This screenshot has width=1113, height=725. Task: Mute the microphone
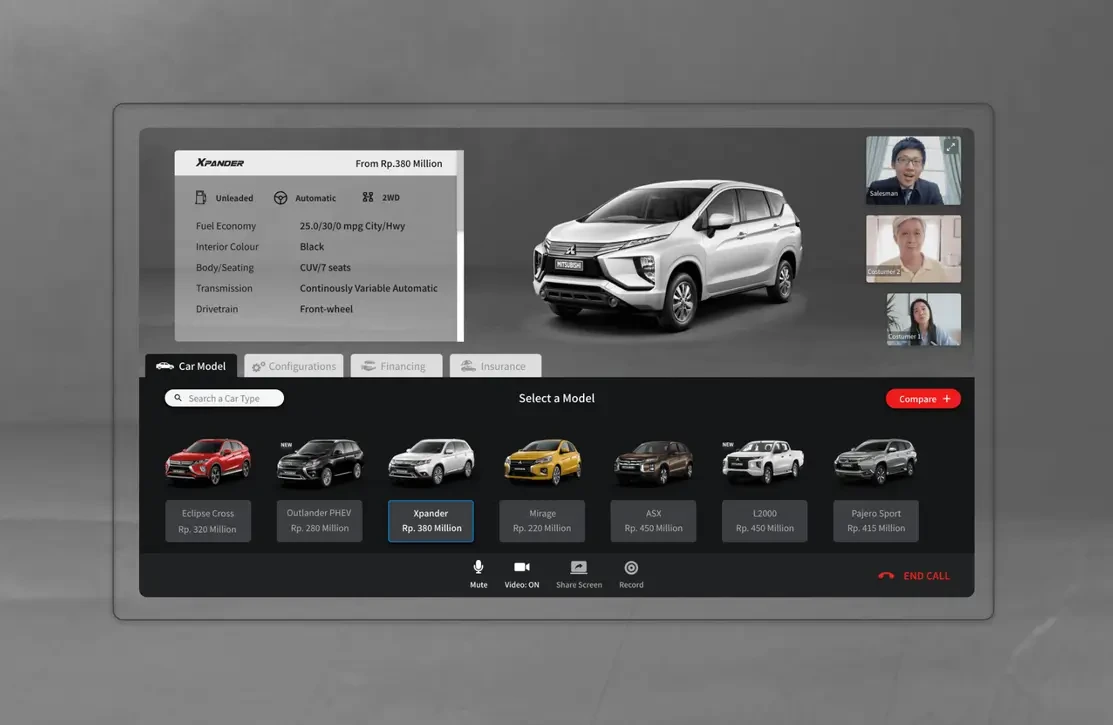click(x=478, y=574)
